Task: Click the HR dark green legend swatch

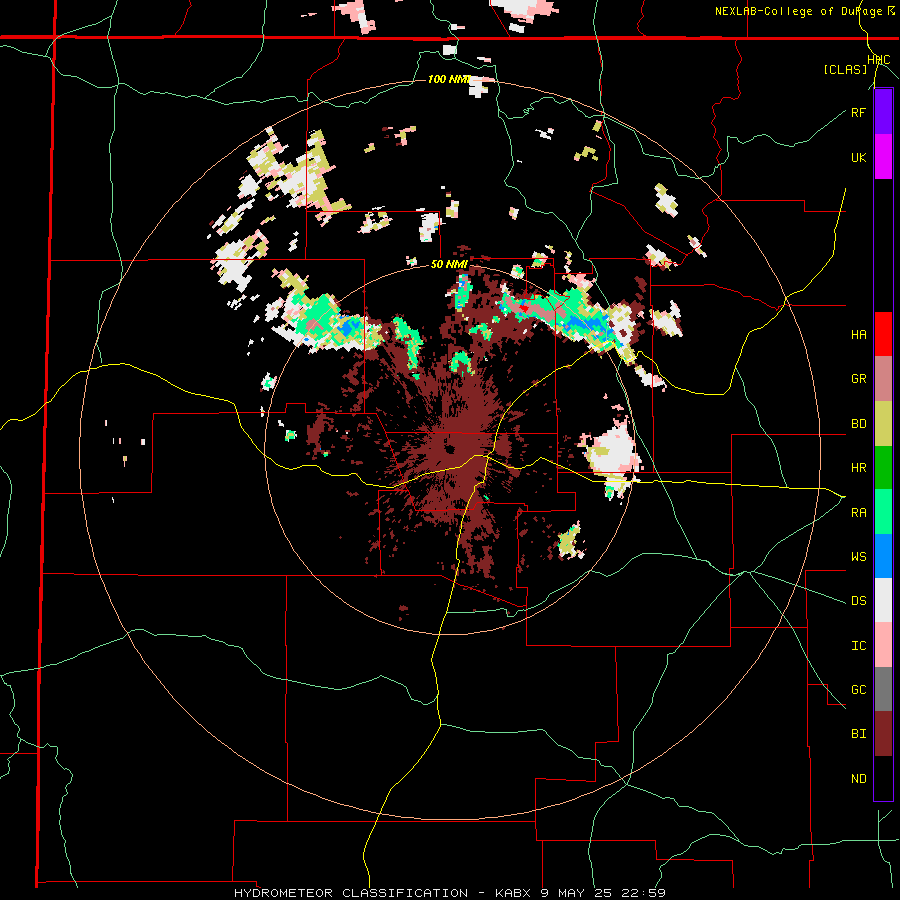Action: 883,468
